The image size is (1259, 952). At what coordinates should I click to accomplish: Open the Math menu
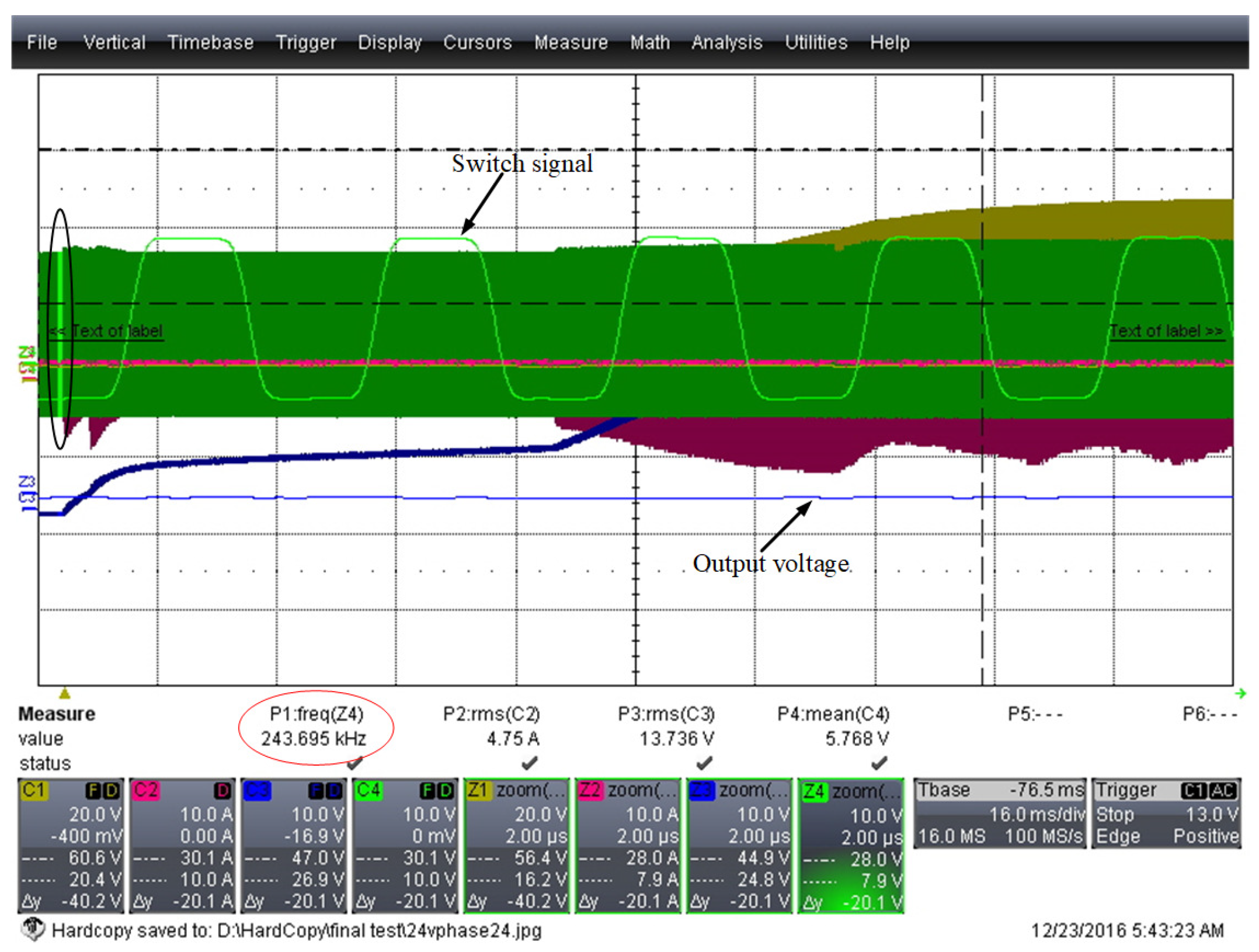[649, 43]
